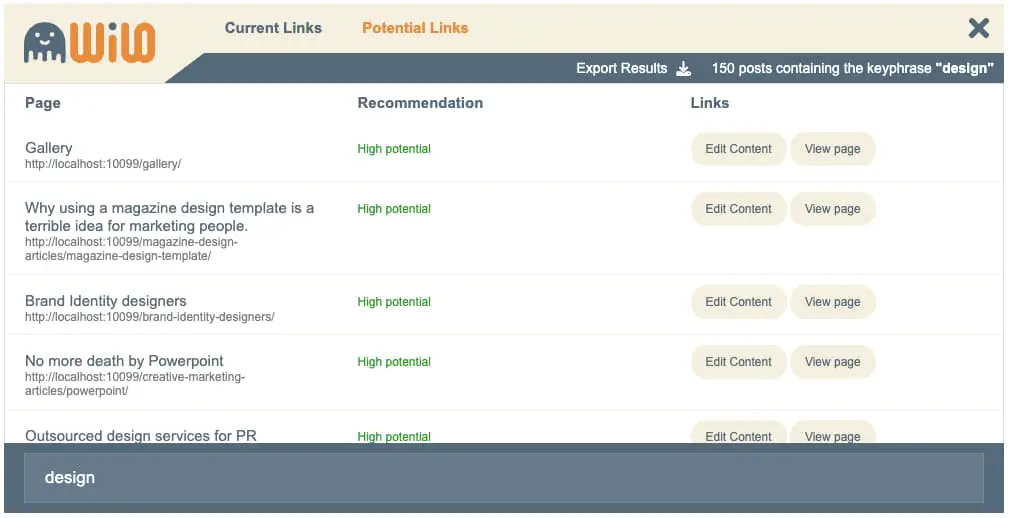This screenshot has width=1009, height=518.
Task: Click the keyphrase search field containing design
Action: pos(504,477)
